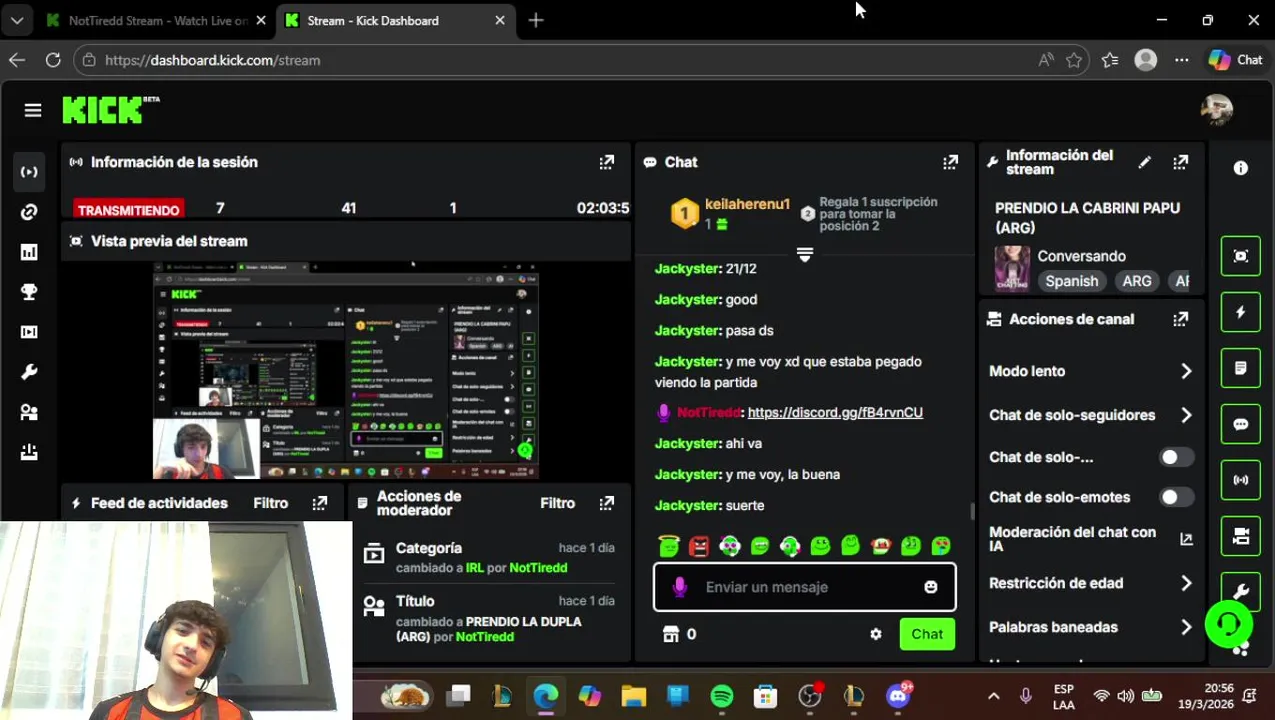Screen dimensions: 1275x720
Task: Open the Copilot Chat button in browser
Action: pyautogui.click(x=1236, y=60)
